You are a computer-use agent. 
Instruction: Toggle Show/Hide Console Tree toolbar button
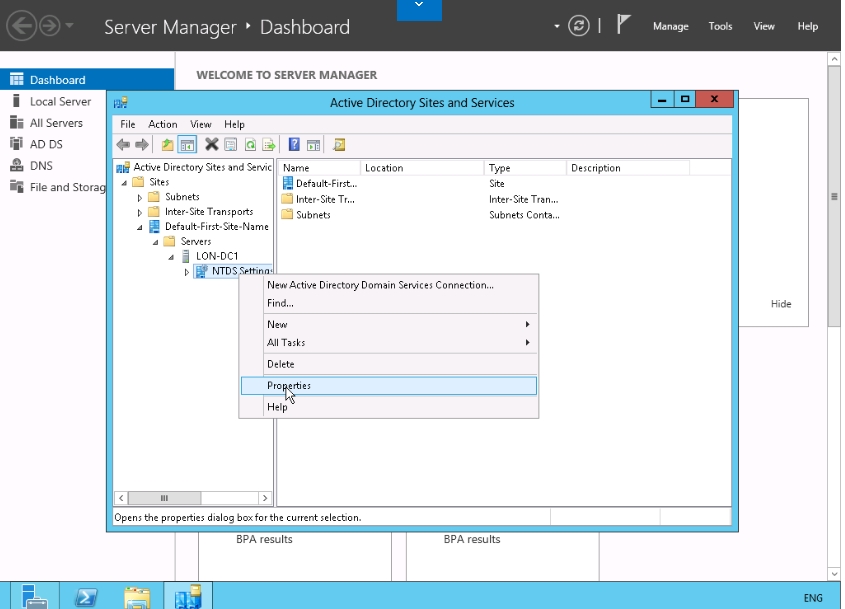[186, 145]
